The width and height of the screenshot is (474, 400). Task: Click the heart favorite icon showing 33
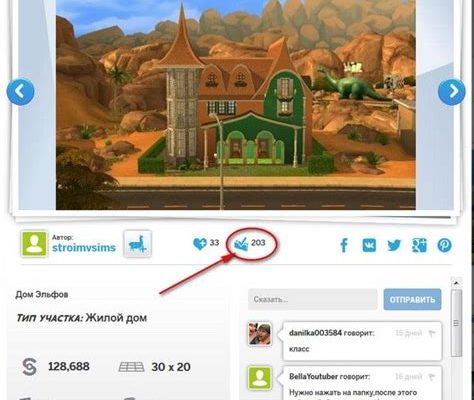[200, 244]
